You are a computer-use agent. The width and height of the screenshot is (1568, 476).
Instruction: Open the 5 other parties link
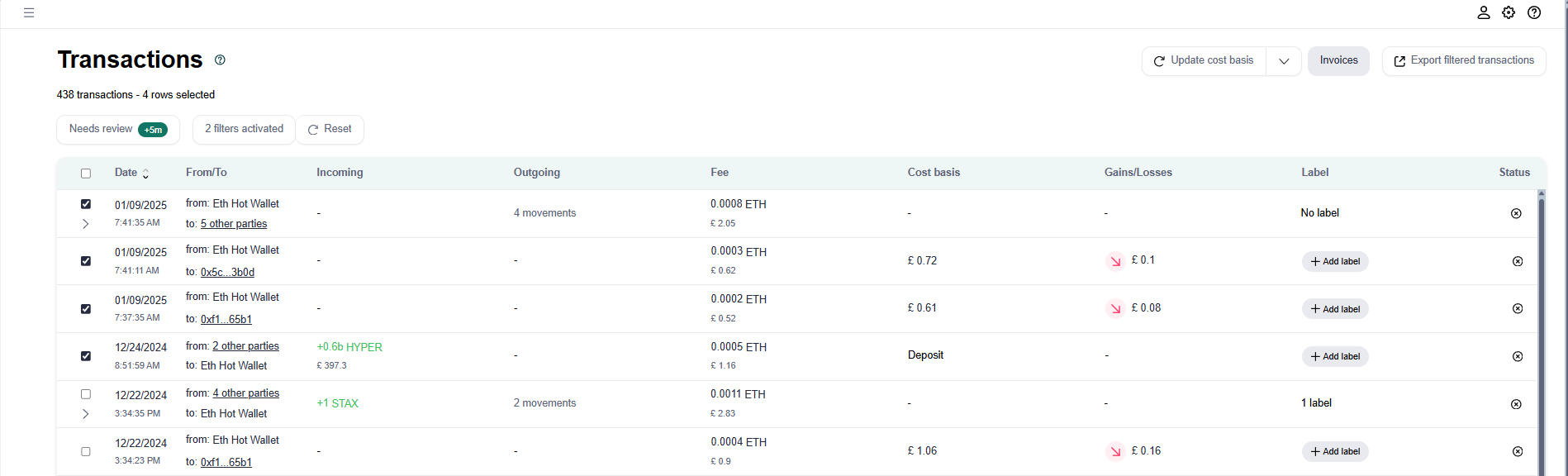pos(234,224)
